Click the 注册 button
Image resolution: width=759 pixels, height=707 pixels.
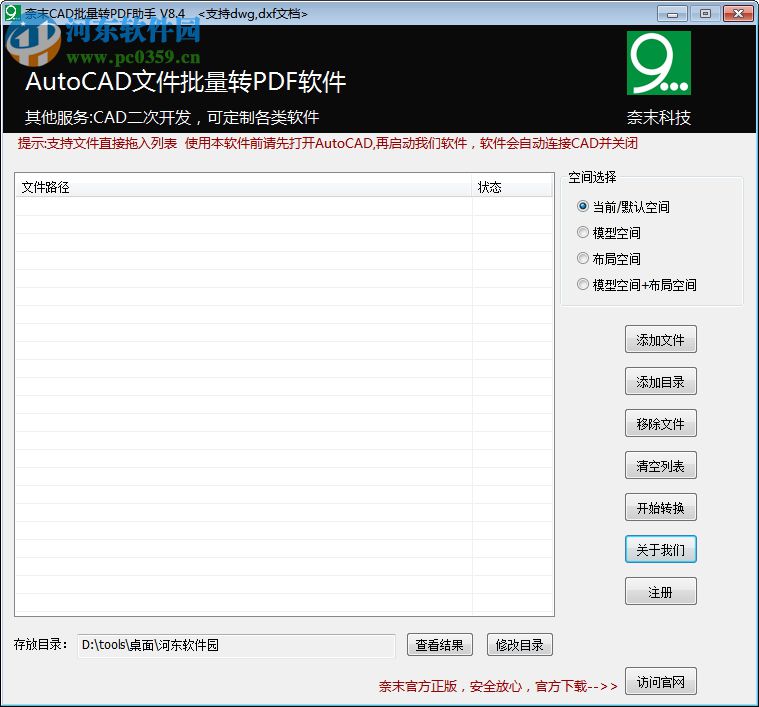coord(660,591)
